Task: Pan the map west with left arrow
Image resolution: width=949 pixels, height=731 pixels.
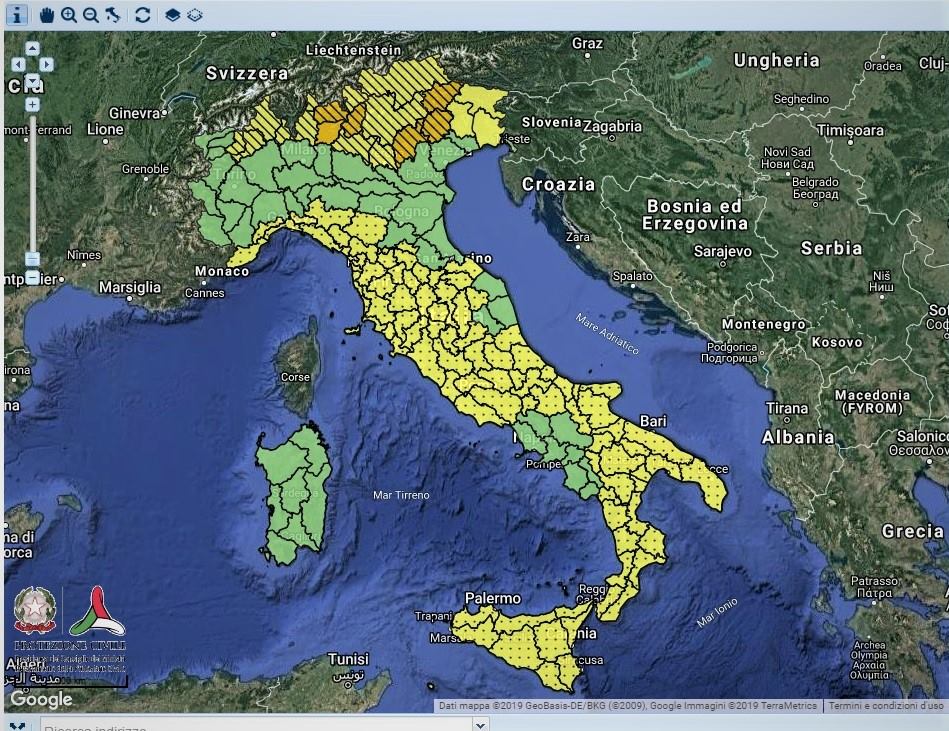Action: coord(19,64)
